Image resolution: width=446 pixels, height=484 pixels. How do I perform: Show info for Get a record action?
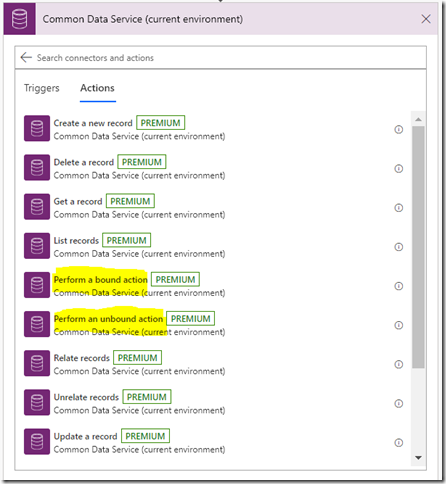point(399,208)
